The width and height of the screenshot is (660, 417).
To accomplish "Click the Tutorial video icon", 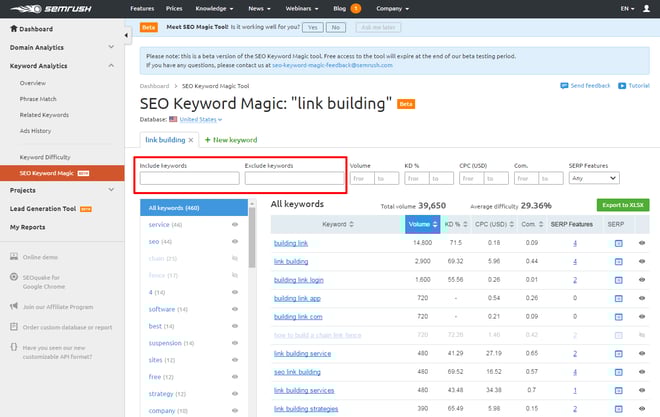I will (622, 86).
